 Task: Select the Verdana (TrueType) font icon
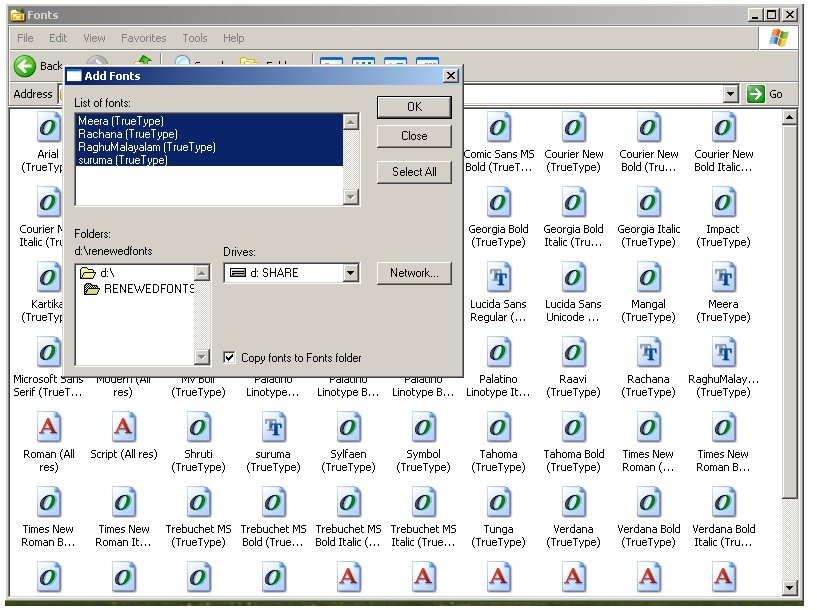pos(573,503)
